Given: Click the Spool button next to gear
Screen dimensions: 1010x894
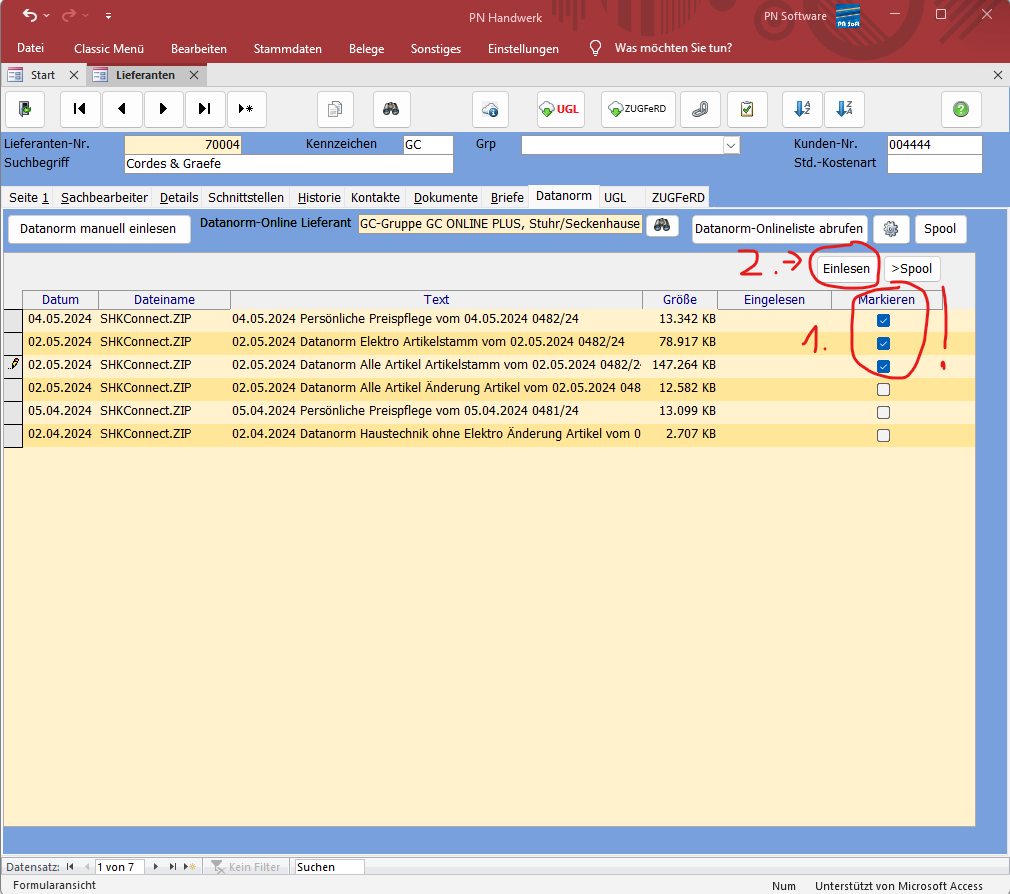Looking at the screenshot, I should coord(940,229).
